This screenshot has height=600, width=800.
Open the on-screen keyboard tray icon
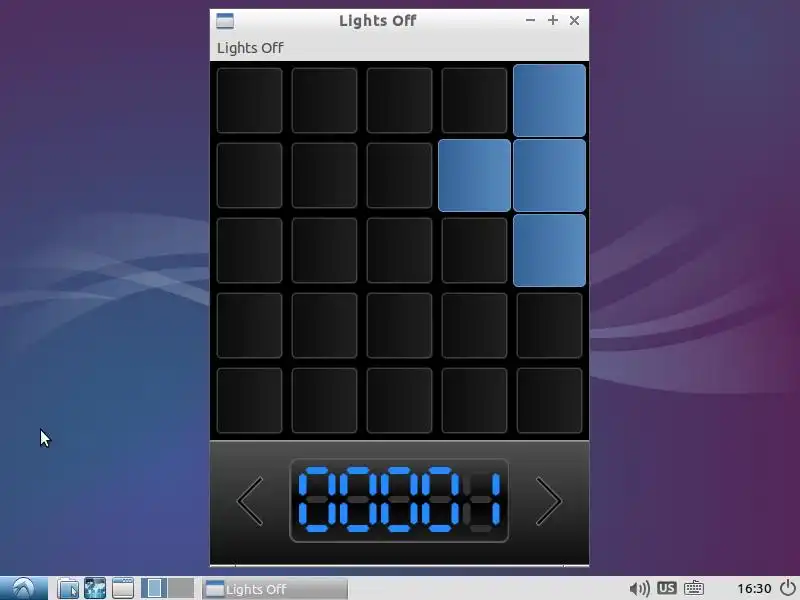point(694,588)
